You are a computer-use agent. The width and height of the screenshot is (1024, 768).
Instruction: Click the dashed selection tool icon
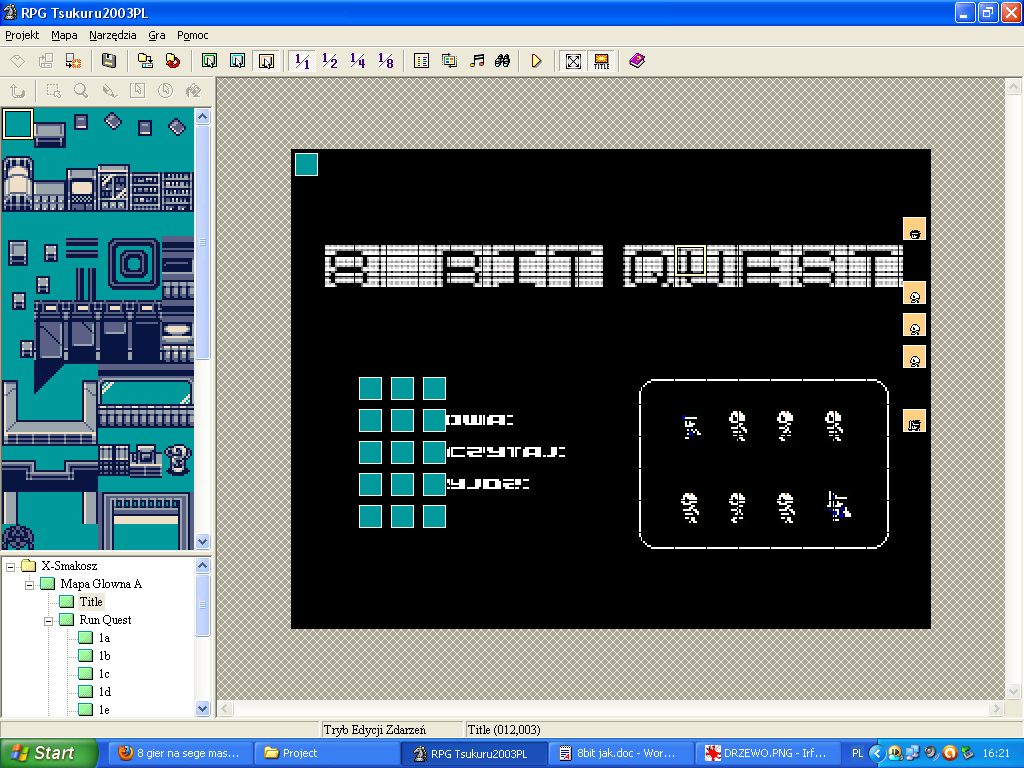click(54, 91)
